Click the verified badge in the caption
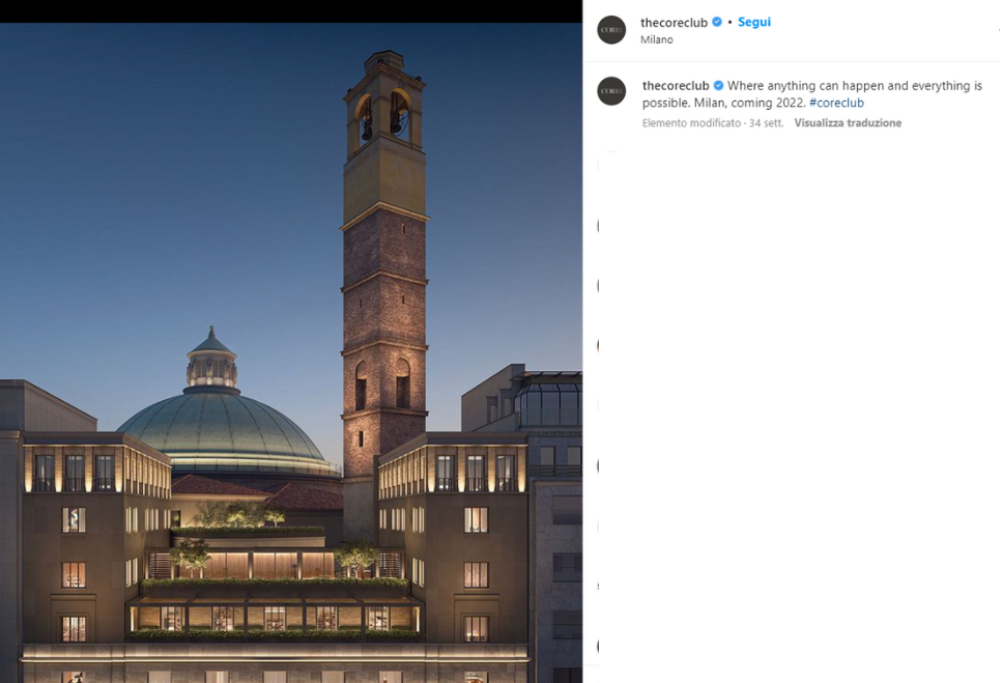 tap(718, 86)
